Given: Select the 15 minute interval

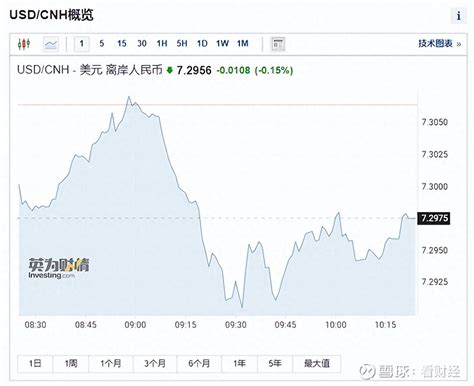Looking at the screenshot, I should tap(122, 44).
